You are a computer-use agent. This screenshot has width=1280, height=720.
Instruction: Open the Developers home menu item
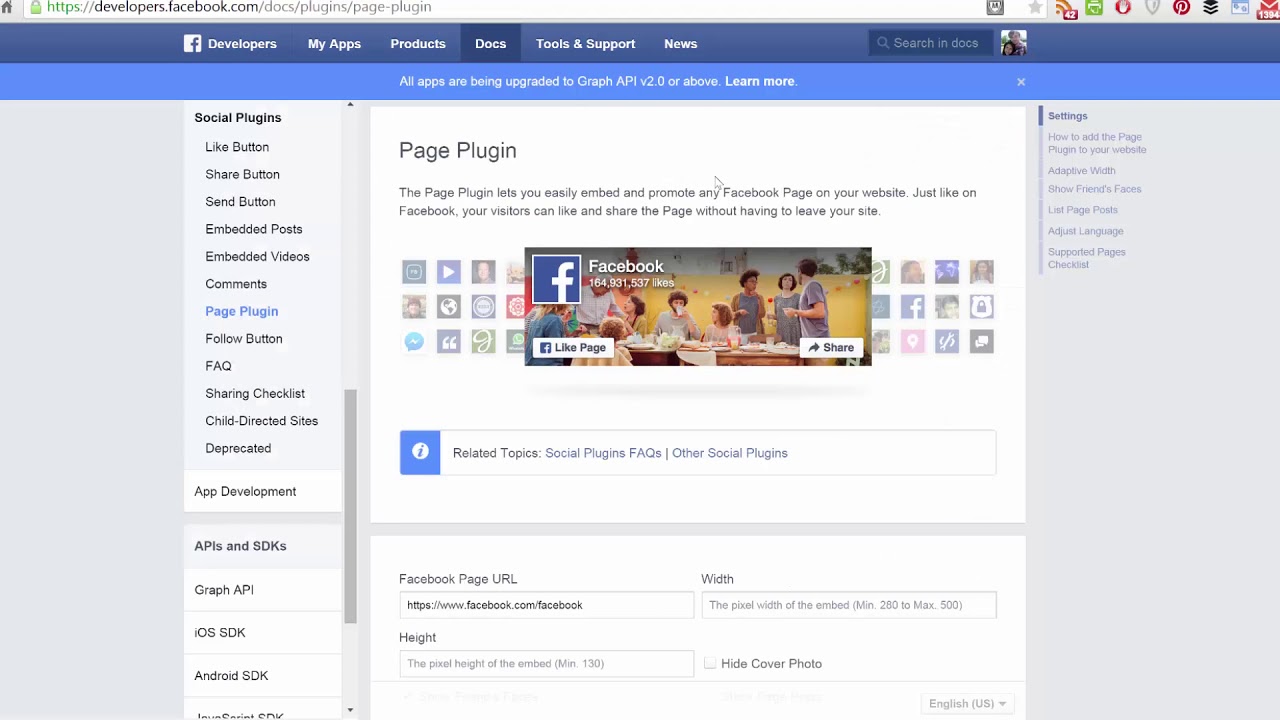tap(242, 44)
